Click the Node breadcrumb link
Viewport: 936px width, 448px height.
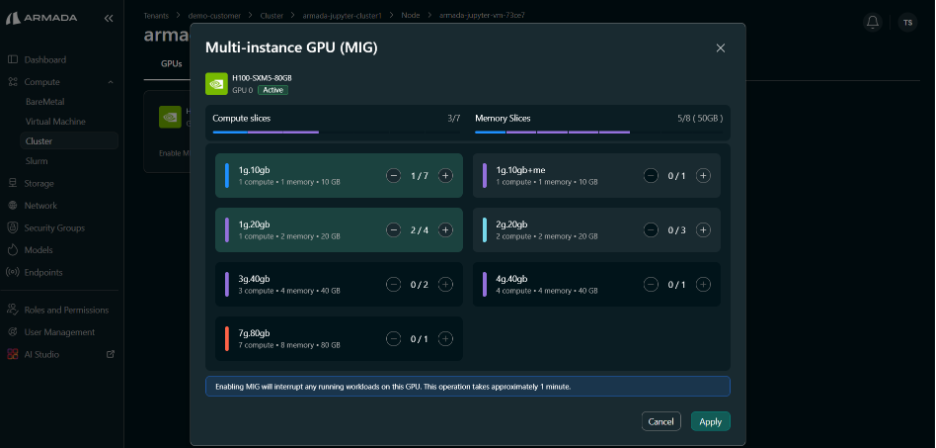(411, 16)
